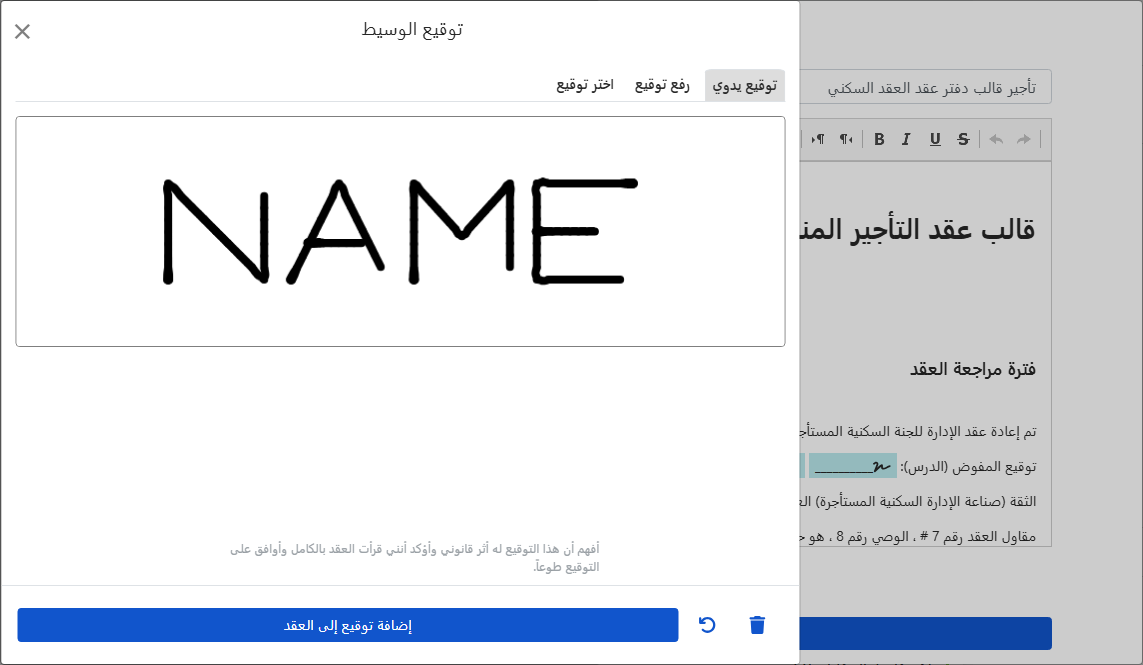The height and width of the screenshot is (665, 1143).
Task: Toggle bold formatting in editor toolbar
Action: tap(879, 139)
